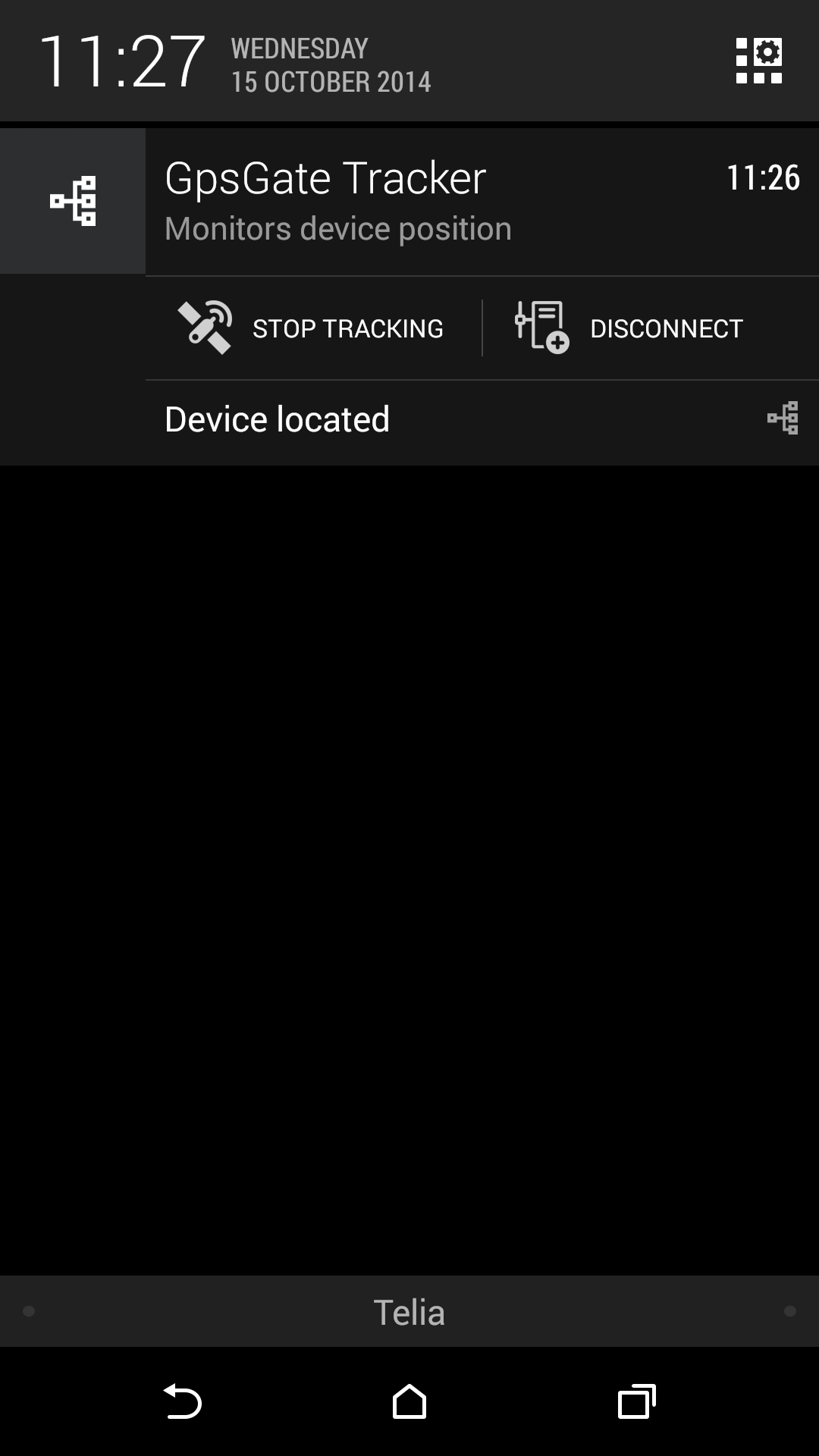Tap the server disconnect icon

(x=541, y=328)
